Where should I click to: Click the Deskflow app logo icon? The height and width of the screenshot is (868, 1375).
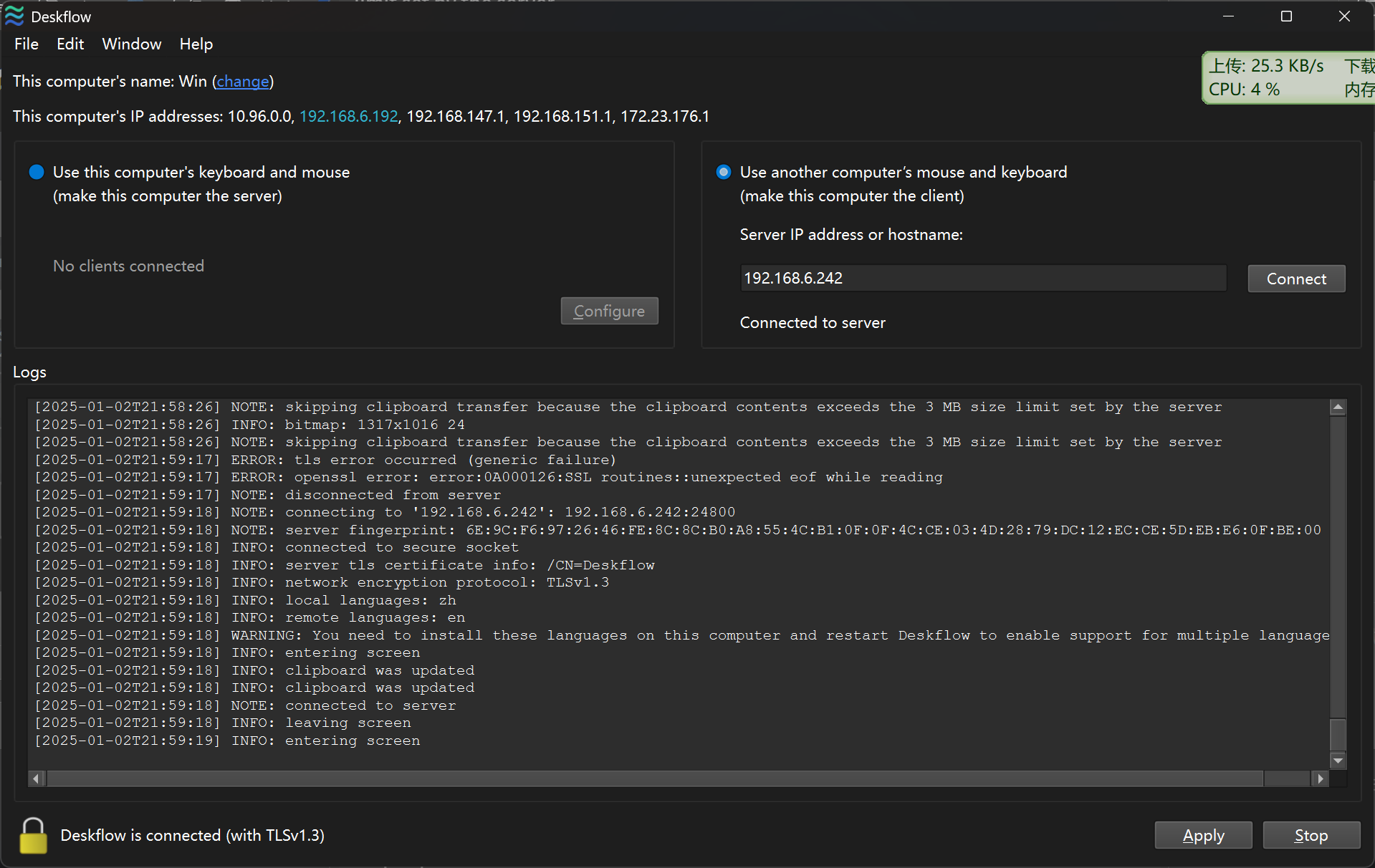point(14,16)
